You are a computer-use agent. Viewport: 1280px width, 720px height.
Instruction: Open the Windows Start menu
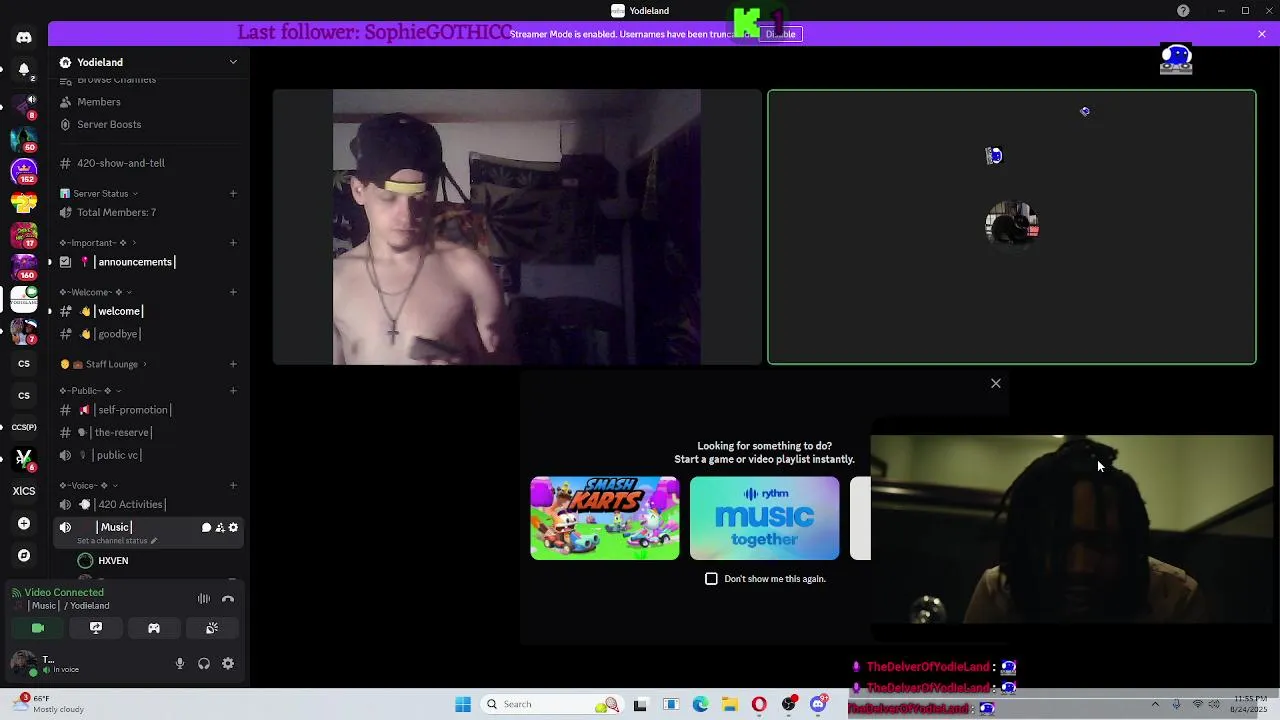click(463, 704)
